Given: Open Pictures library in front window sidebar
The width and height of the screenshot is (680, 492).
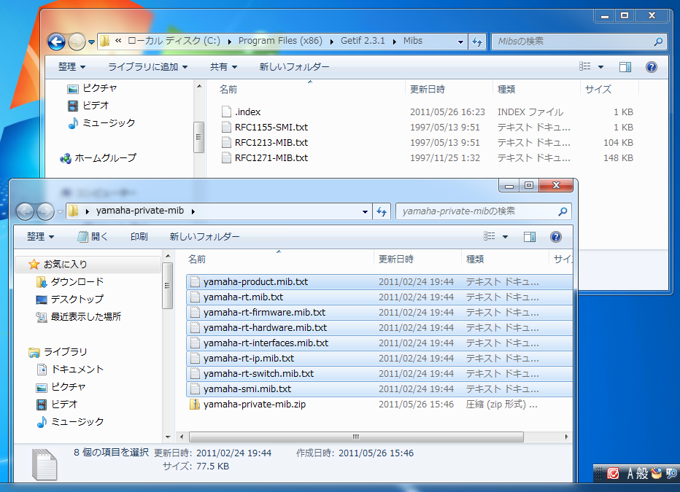Looking at the screenshot, I should [61, 387].
